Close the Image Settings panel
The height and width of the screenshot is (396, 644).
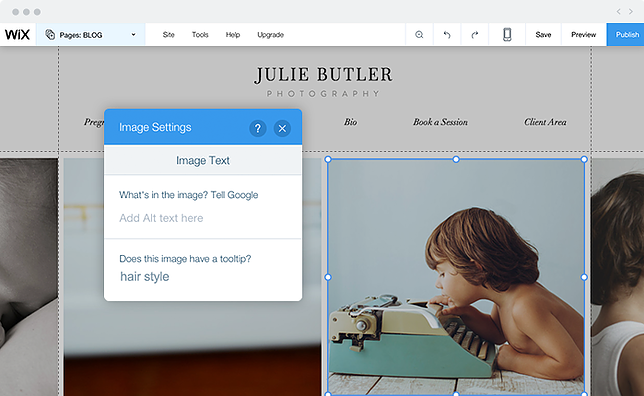(x=282, y=129)
